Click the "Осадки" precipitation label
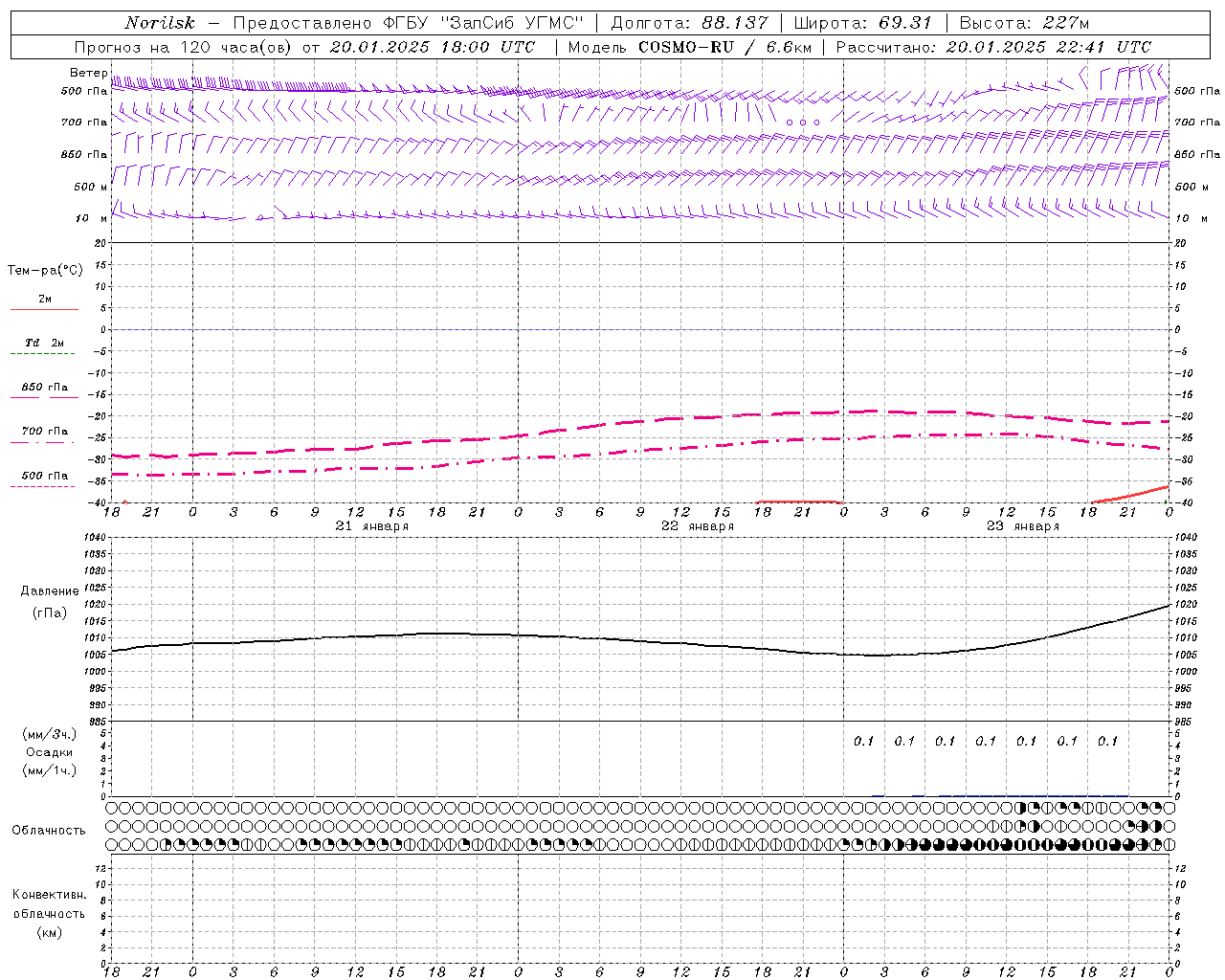The height and width of the screenshot is (980, 1225). [x=49, y=752]
